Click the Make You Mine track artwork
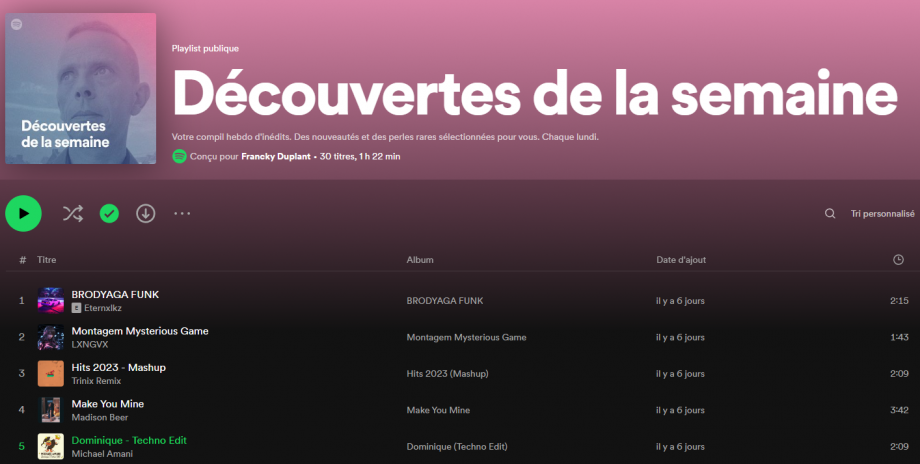920x464 pixels. click(x=50, y=410)
